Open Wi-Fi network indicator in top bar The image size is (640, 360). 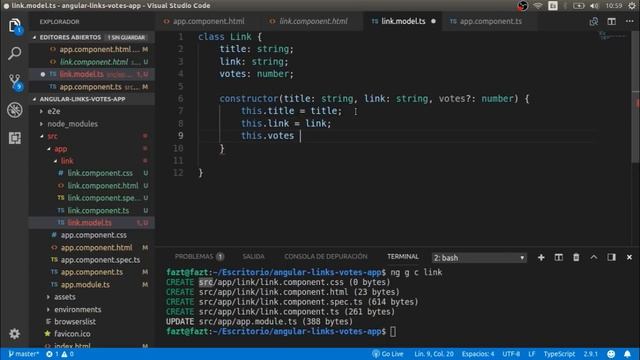538,6
